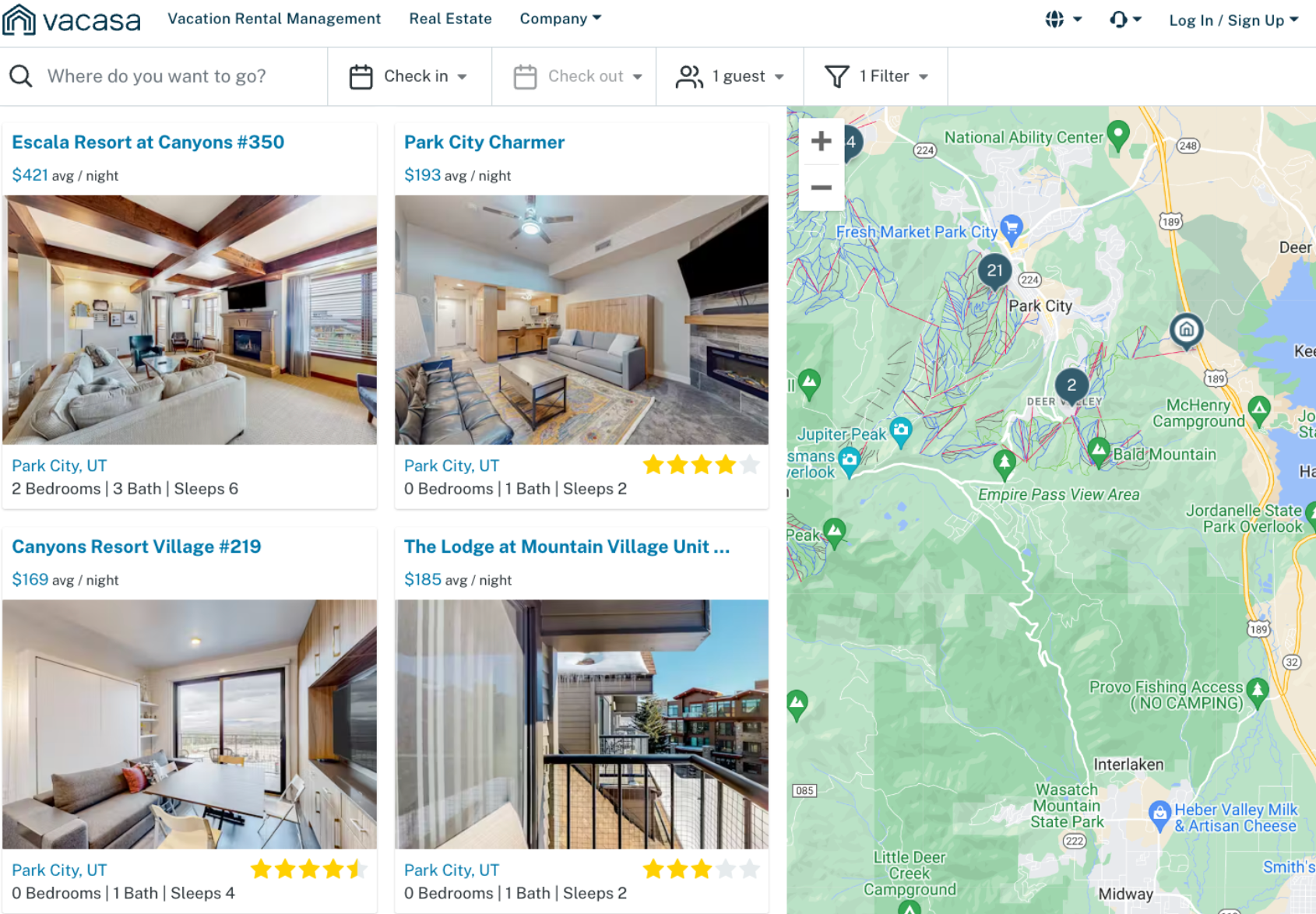Click Park City, UT under Park City Charmer
Image resolution: width=1316 pixels, height=914 pixels.
452,466
